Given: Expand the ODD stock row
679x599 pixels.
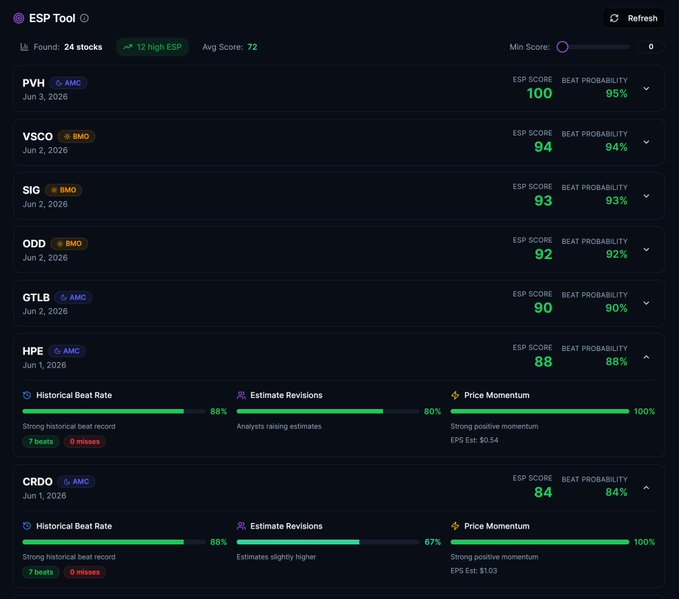Looking at the screenshot, I should point(646,249).
